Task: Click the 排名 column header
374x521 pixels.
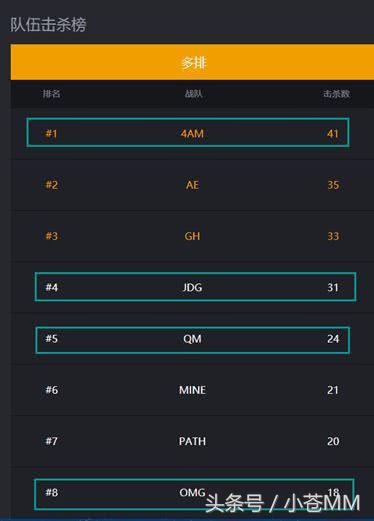Action: (x=51, y=94)
